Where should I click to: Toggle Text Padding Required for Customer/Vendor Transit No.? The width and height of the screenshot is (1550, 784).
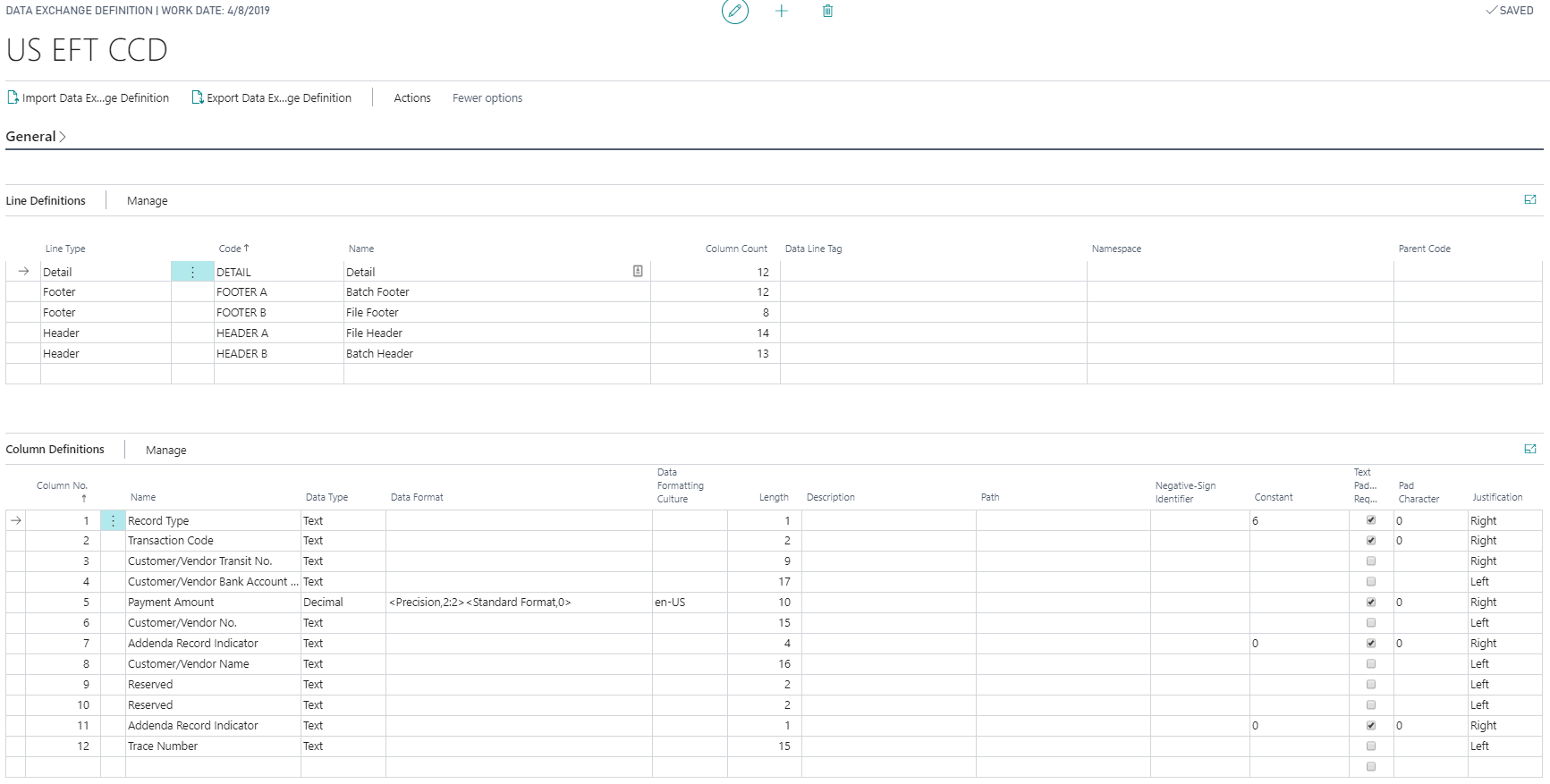point(1371,561)
